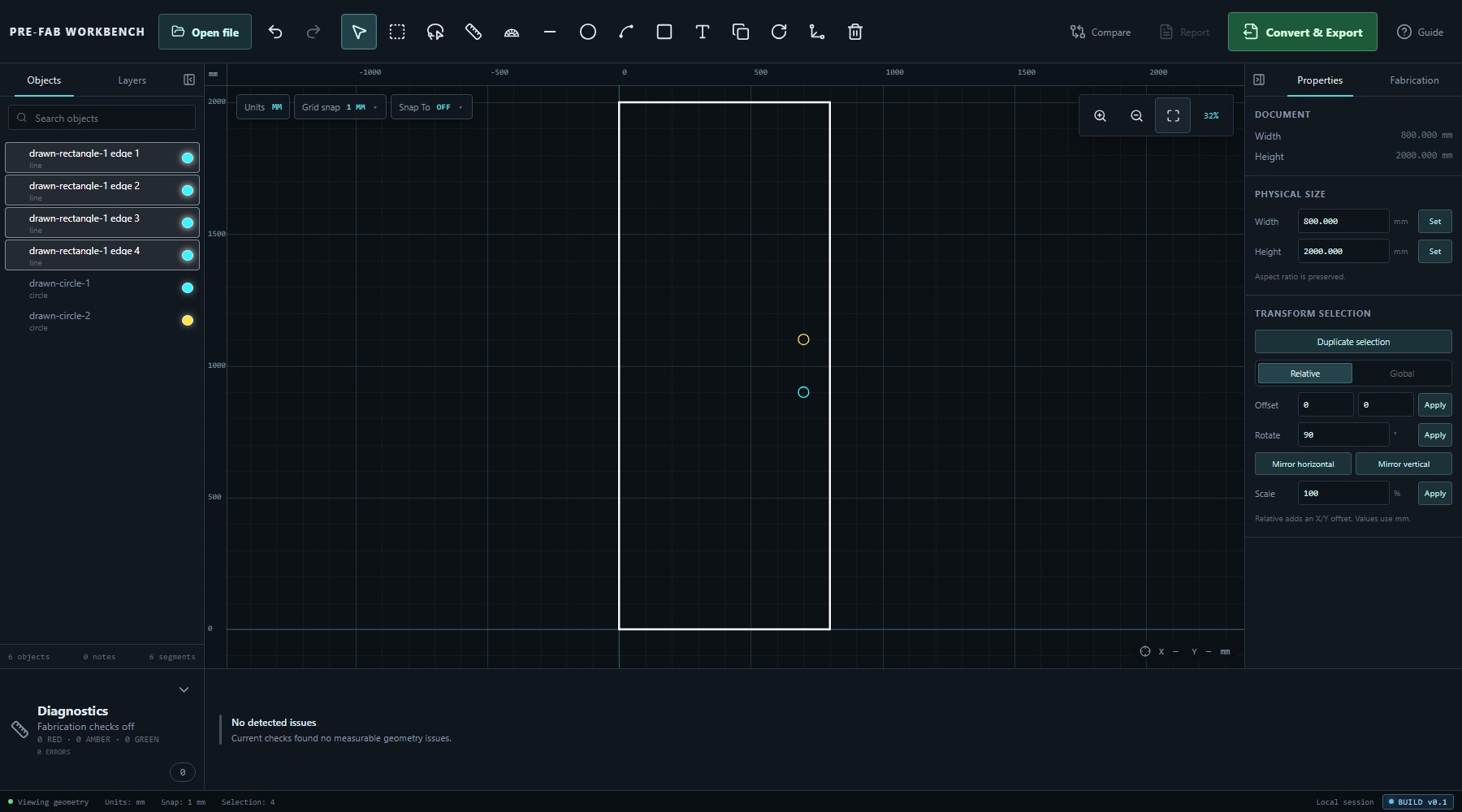The width and height of the screenshot is (1462, 812).
Task: Toggle the Units MM control
Action: click(263, 107)
